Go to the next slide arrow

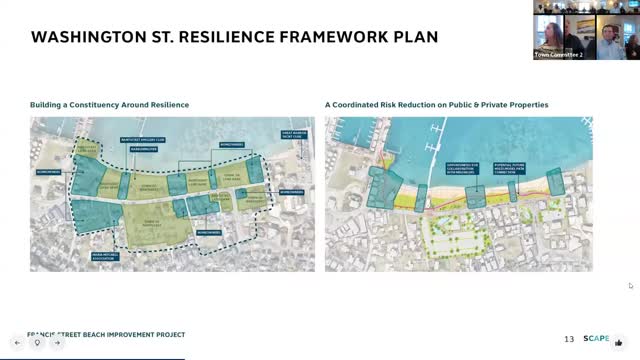pyautogui.click(x=57, y=343)
